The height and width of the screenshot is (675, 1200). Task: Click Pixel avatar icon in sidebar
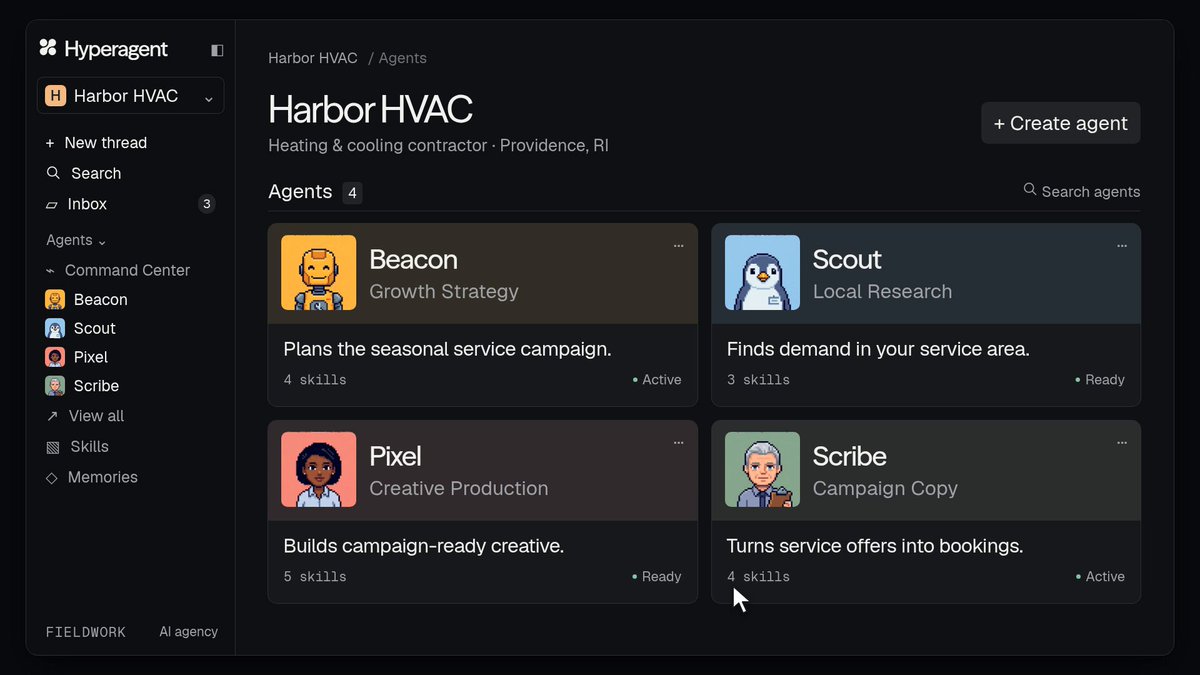coord(55,357)
